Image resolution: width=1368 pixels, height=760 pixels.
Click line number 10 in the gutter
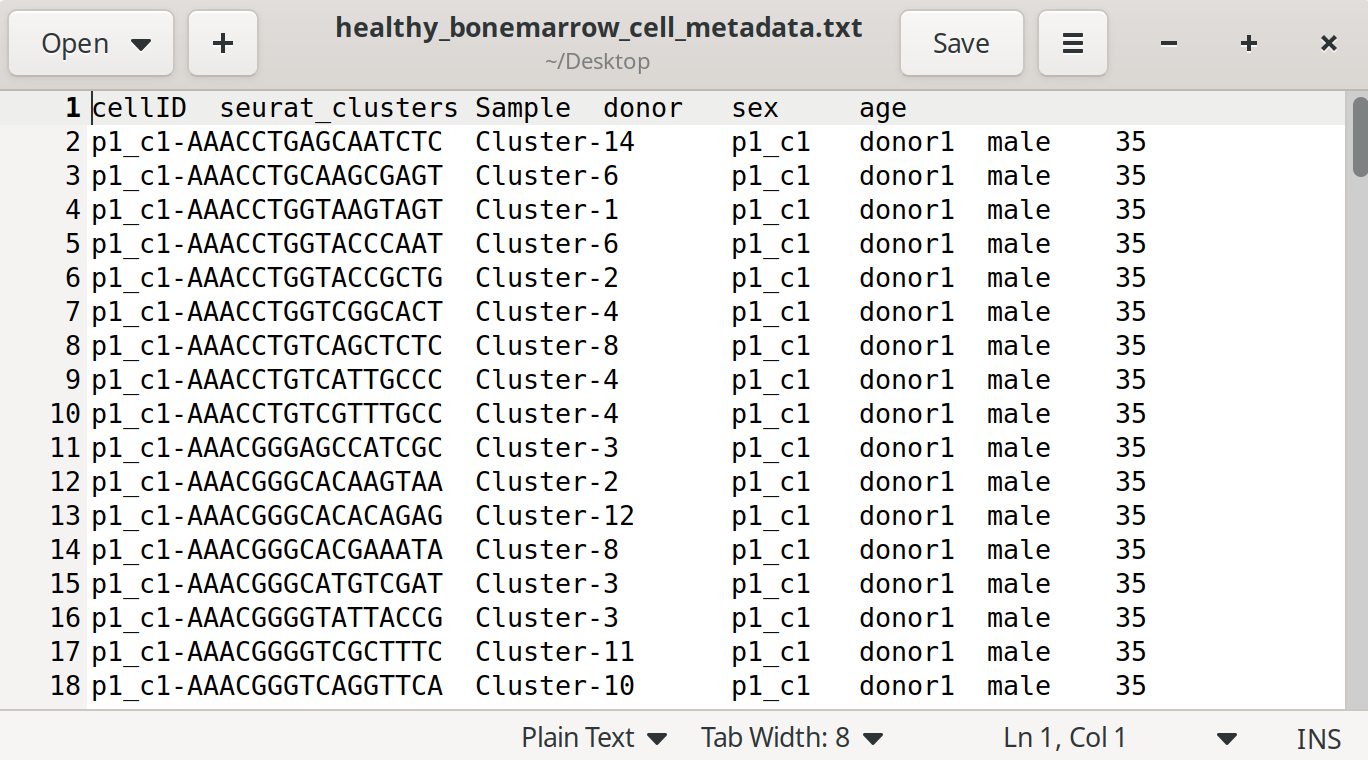click(x=65, y=414)
